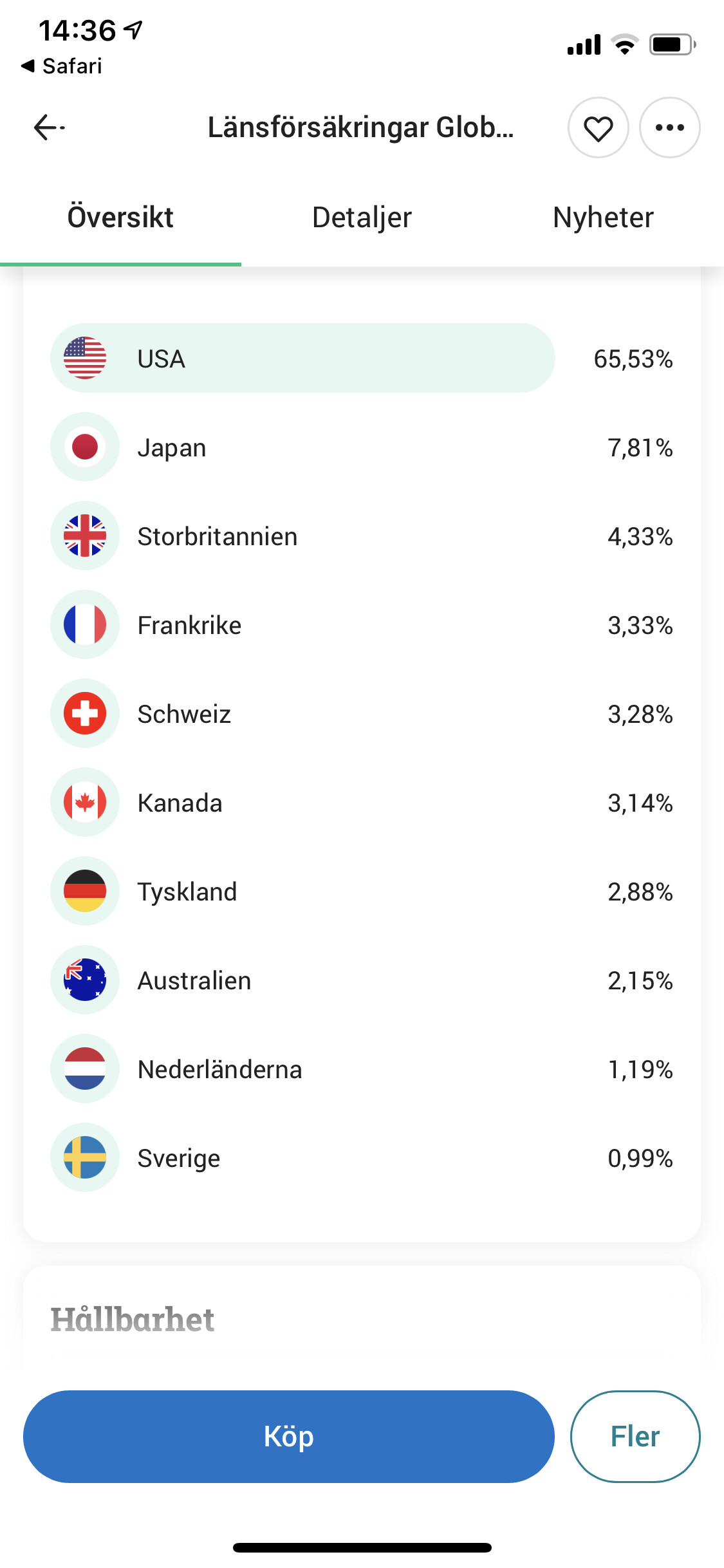Image resolution: width=724 pixels, height=1568 pixels.
Task: Select the Sverige country row
Action: (362, 1158)
